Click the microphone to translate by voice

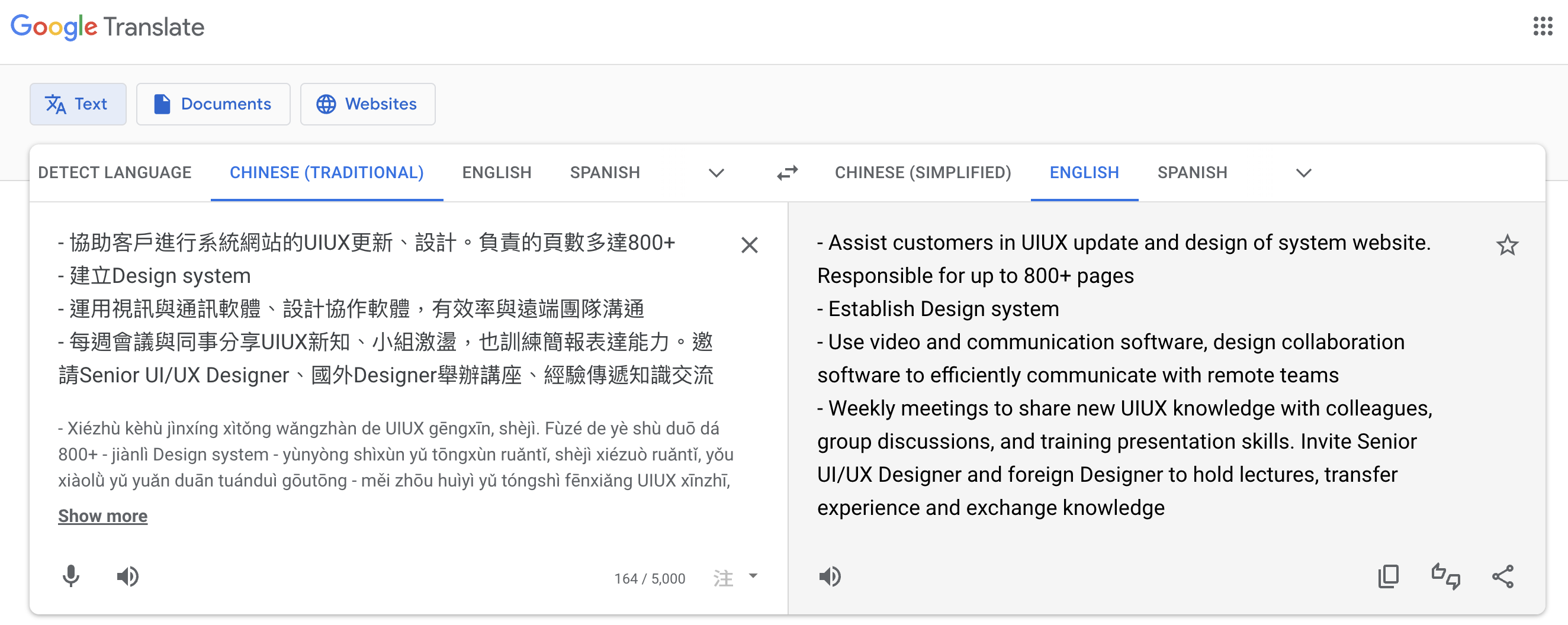tap(70, 576)
